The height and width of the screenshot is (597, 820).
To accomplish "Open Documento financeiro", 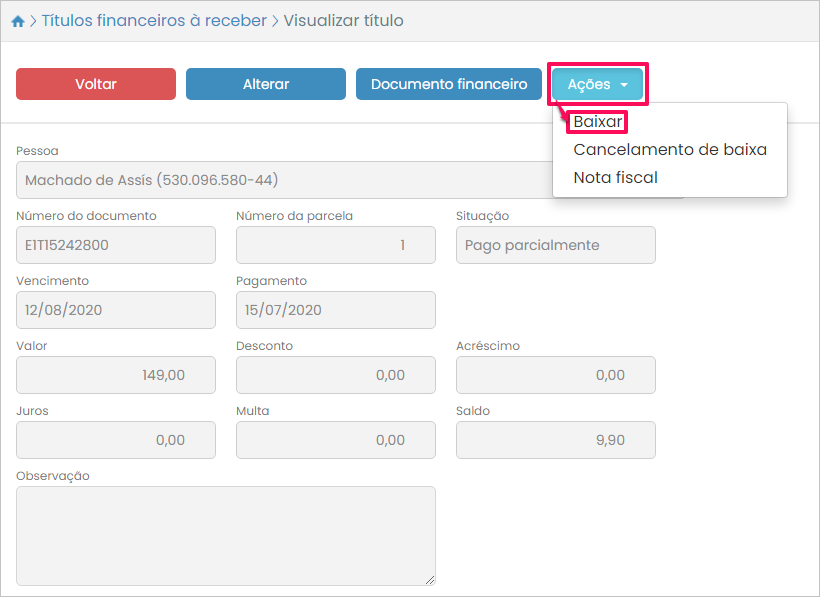I will click(x=449, y=84).
